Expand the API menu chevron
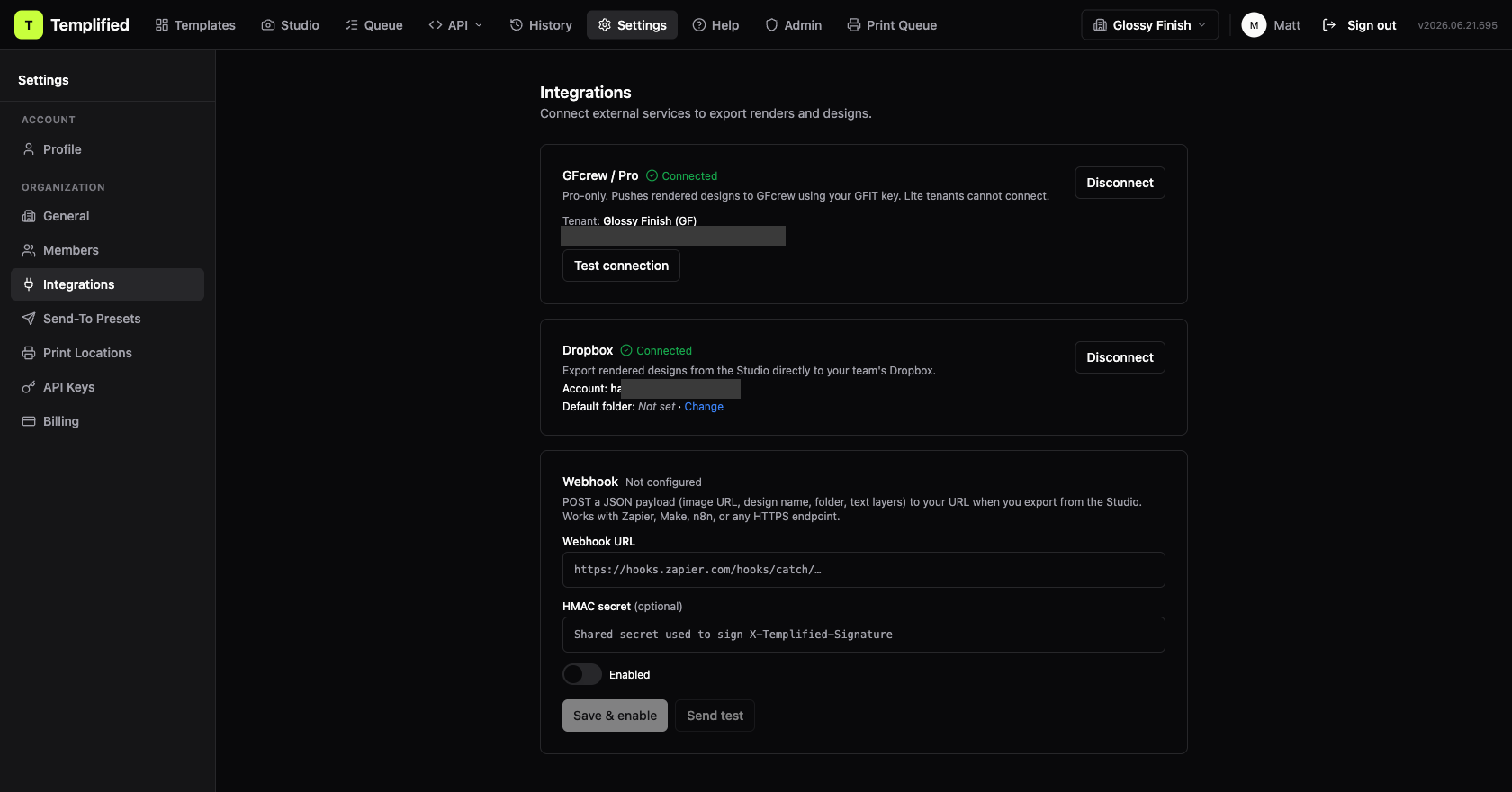The height and width of the screenshot is (792, 1512). [479, 25]
